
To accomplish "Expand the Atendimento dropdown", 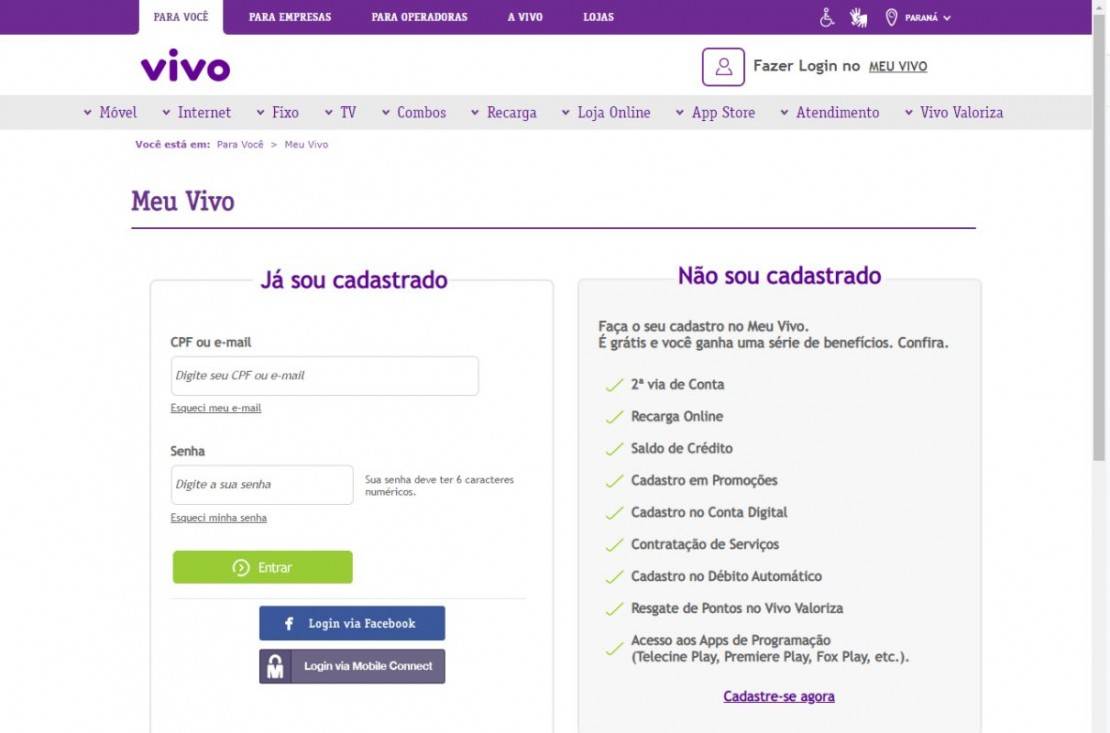I will coord(836,112).
